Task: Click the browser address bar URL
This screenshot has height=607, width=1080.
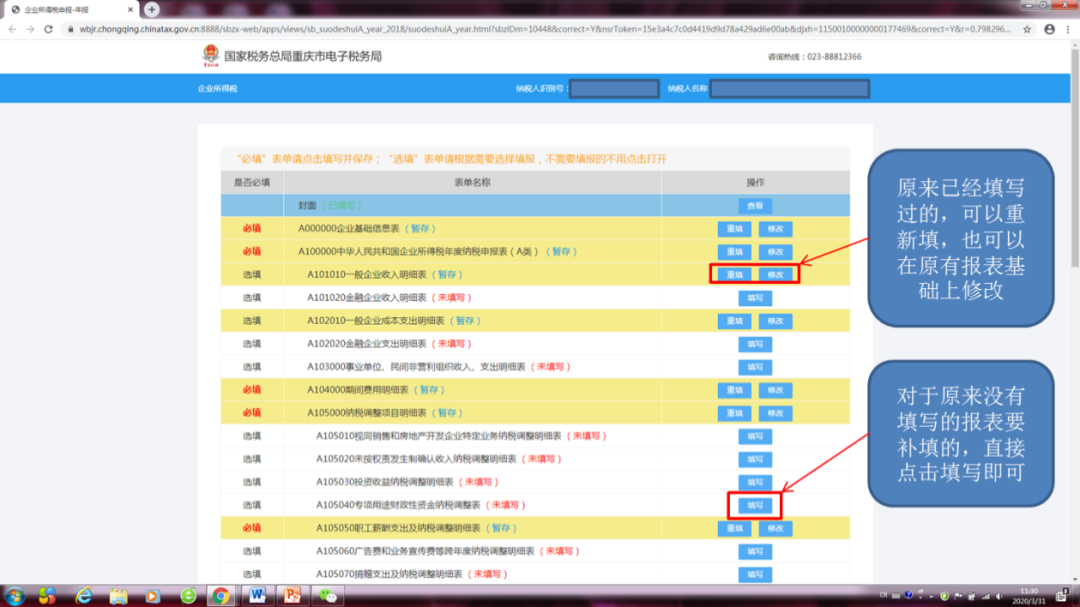Action: (x=544, y=30)
